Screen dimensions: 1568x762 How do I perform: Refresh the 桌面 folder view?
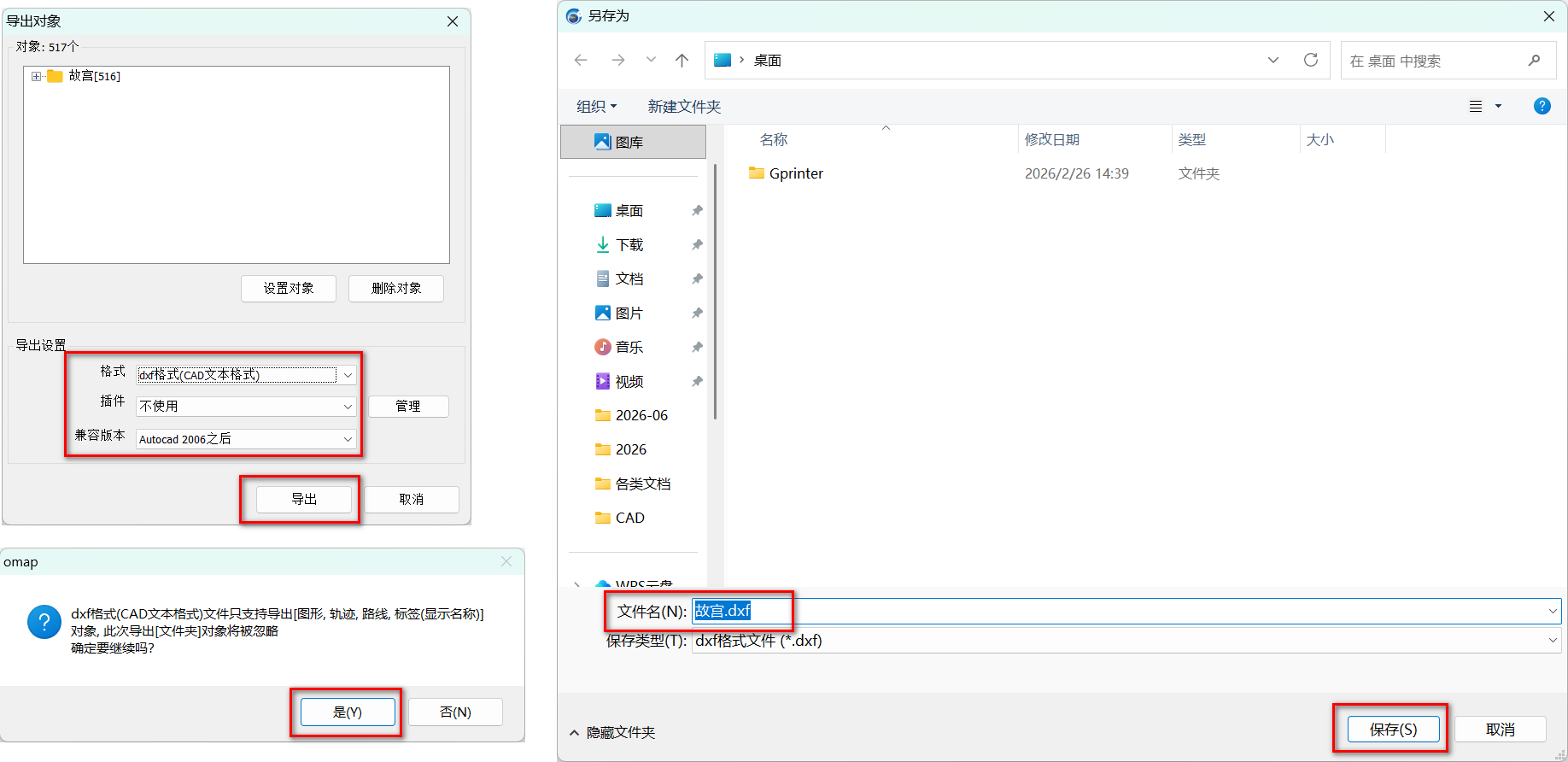point(1311,60)
